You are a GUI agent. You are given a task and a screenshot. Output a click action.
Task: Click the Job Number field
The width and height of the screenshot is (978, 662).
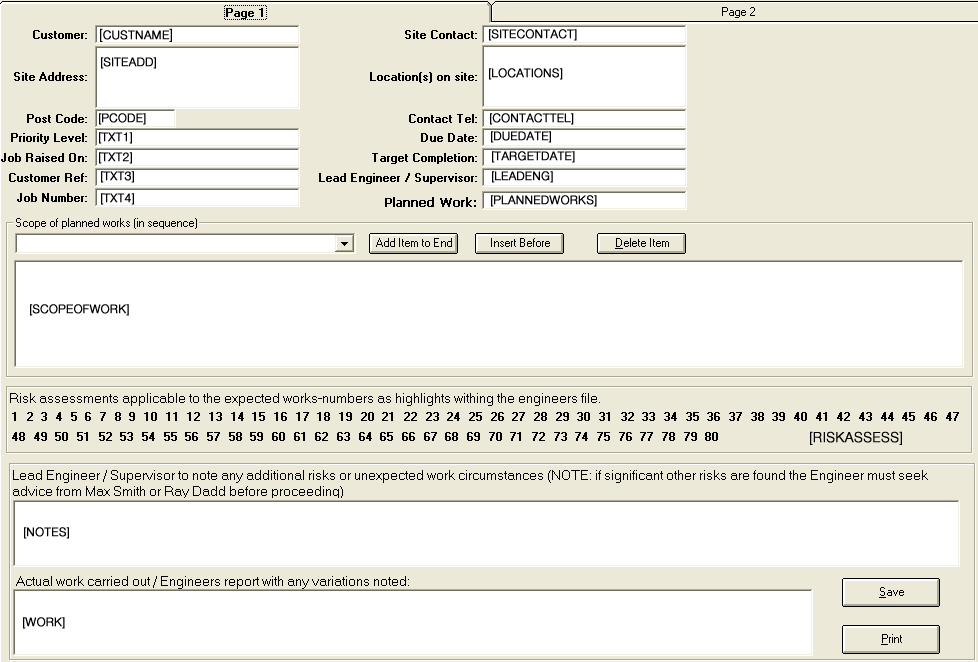[197, 198]
